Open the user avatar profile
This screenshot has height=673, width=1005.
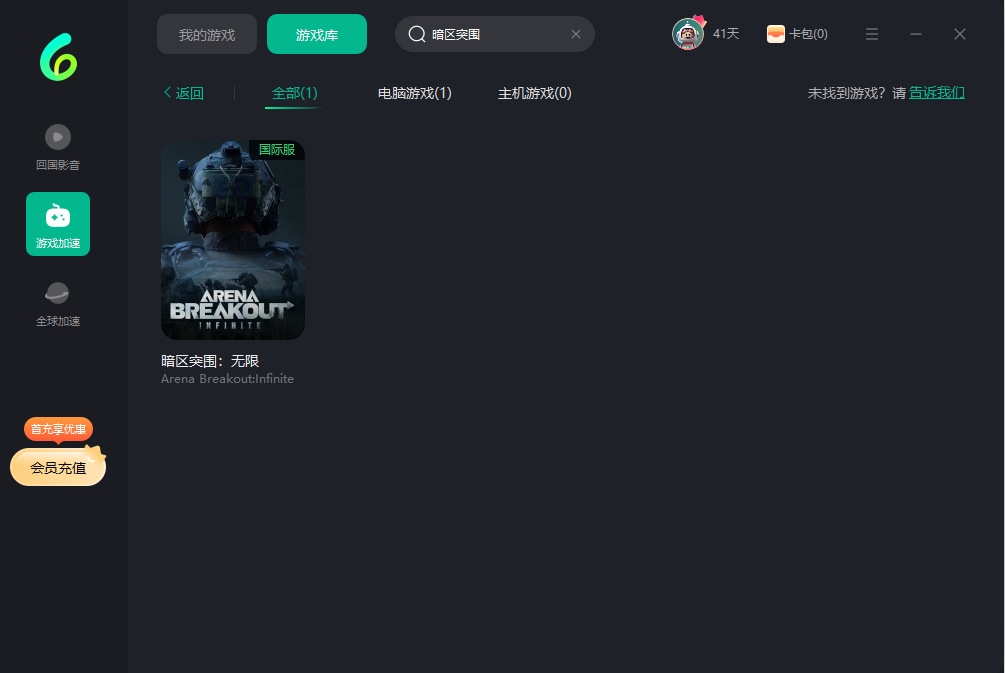tap(688, 34)
